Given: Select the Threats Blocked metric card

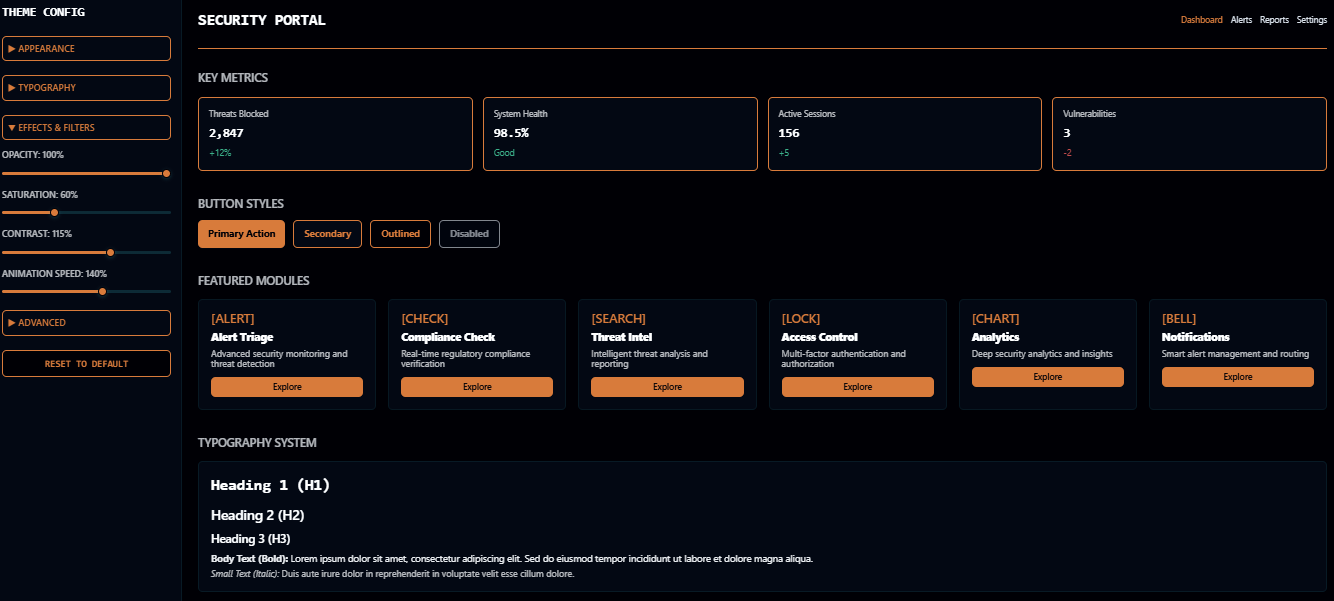Looking at the screenshot, I should point(335,134).
